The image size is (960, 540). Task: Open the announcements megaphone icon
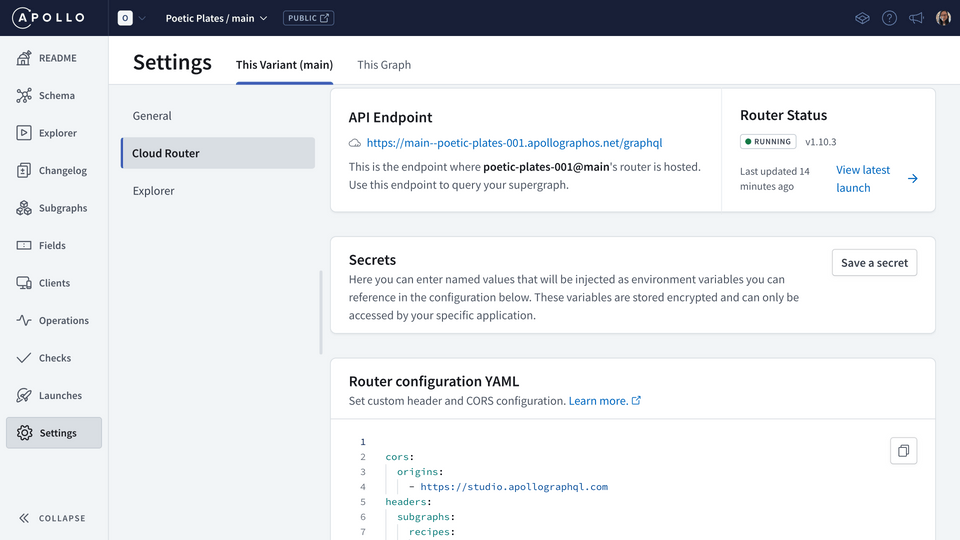[916, 18]
